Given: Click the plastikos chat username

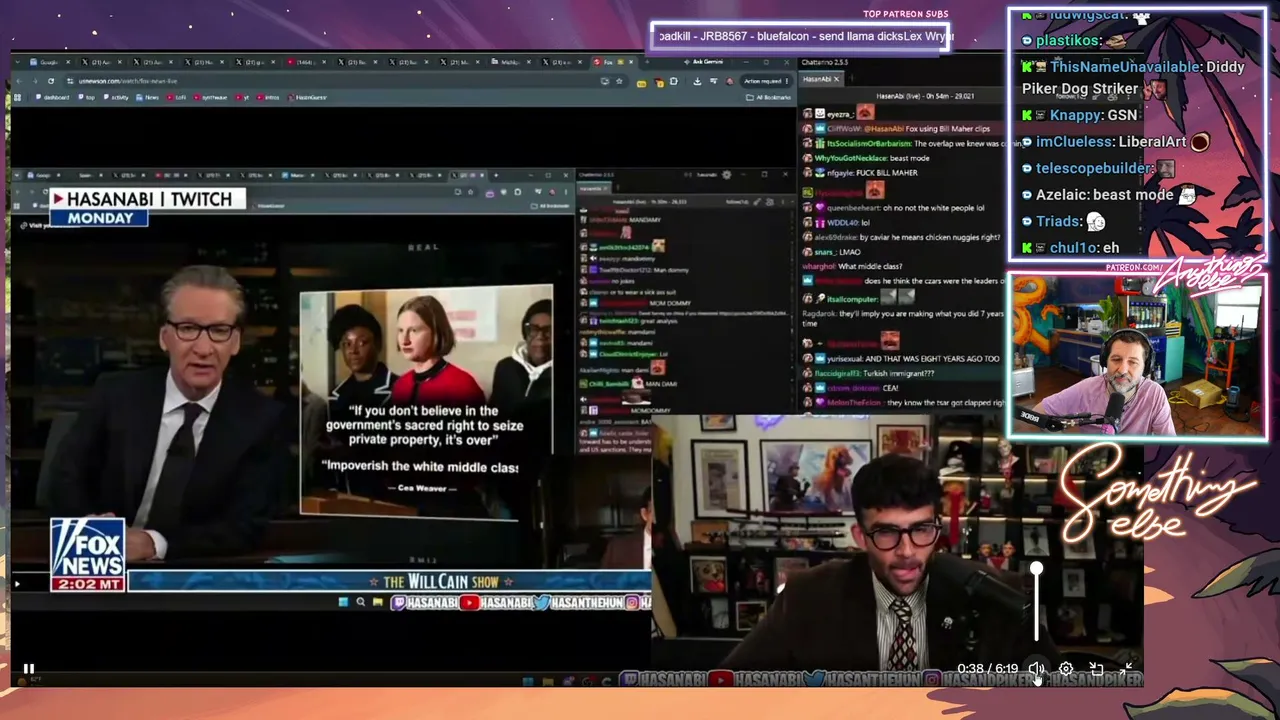Looking at the screenshot, I should coord(1067,41).
